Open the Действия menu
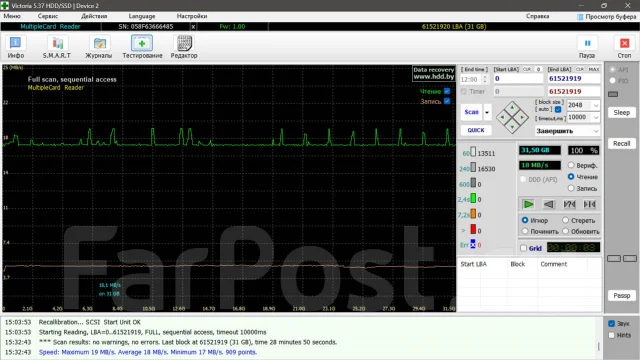 [x=94, y=16]
